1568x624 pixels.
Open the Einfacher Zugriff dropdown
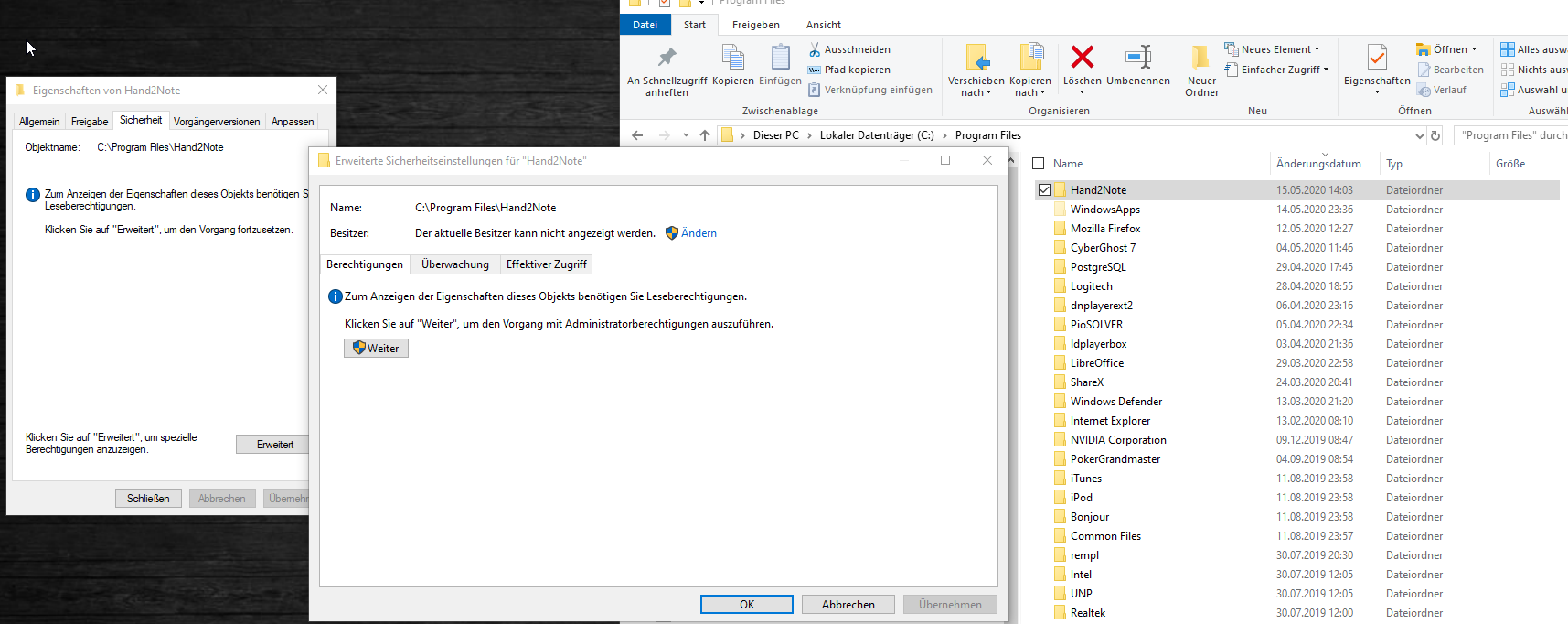[1326, 70]
